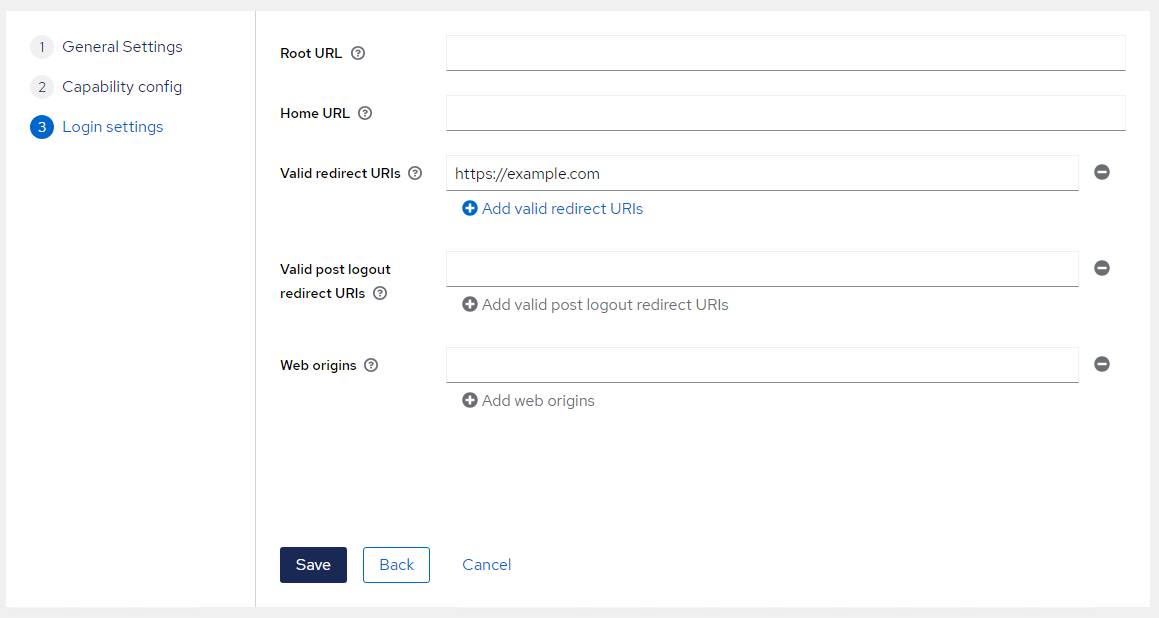This screenshot has width=1159, height=618.
Task: Focus the Web origins text field
Action: [x=761, y=365]
